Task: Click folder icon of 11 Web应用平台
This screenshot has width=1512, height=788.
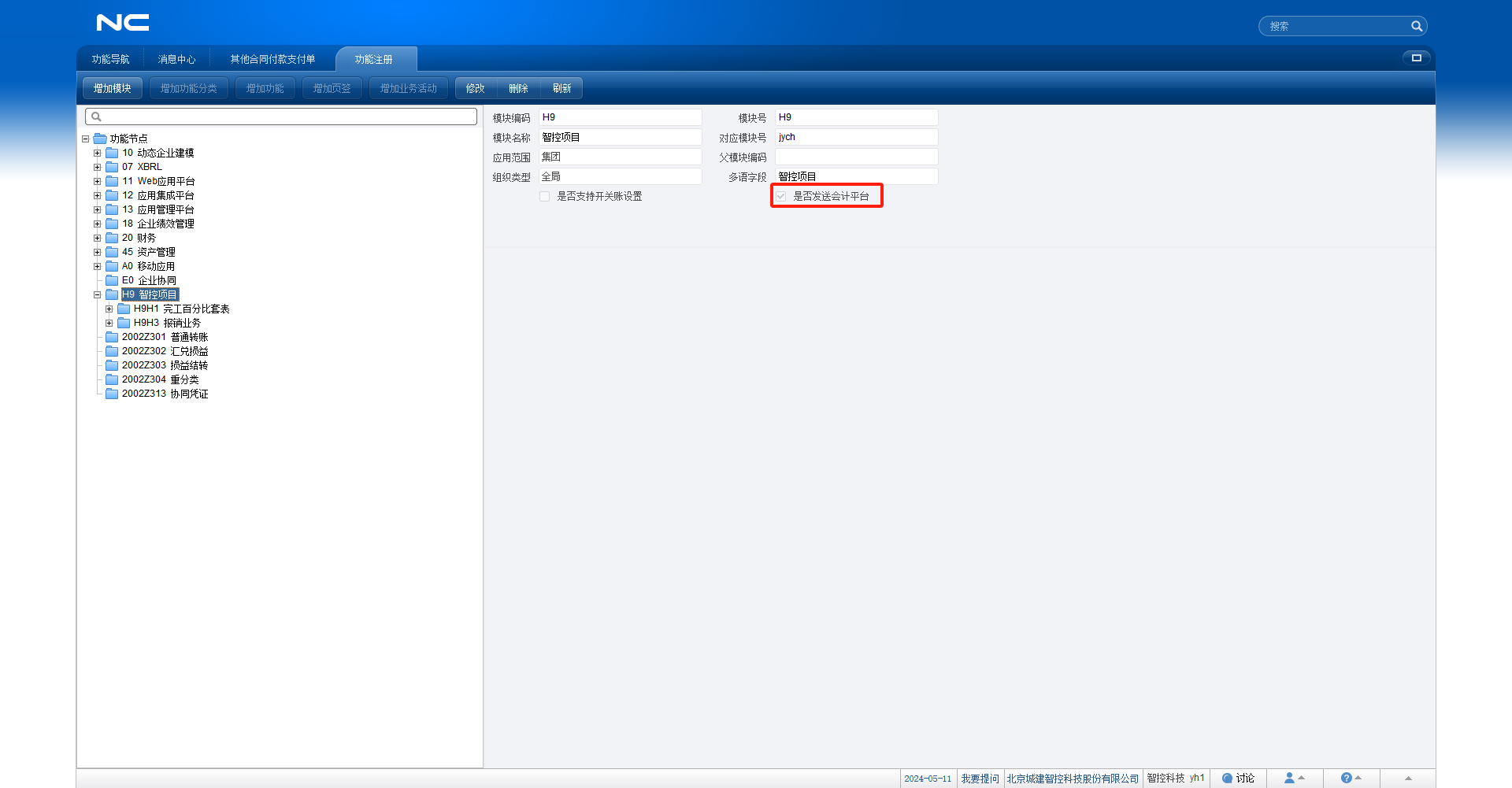Action: 112,181
